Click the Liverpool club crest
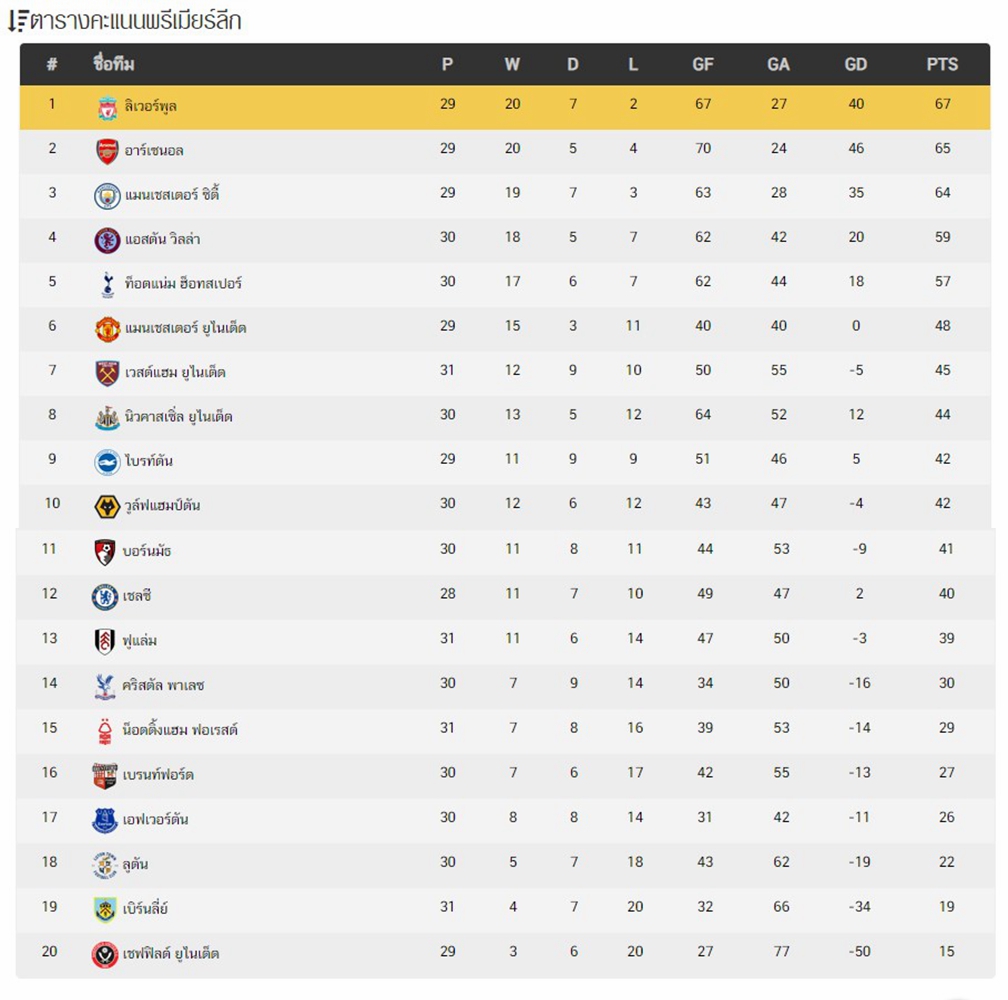Viewport: 1008px width, 1000px height. tap(107, 108)
